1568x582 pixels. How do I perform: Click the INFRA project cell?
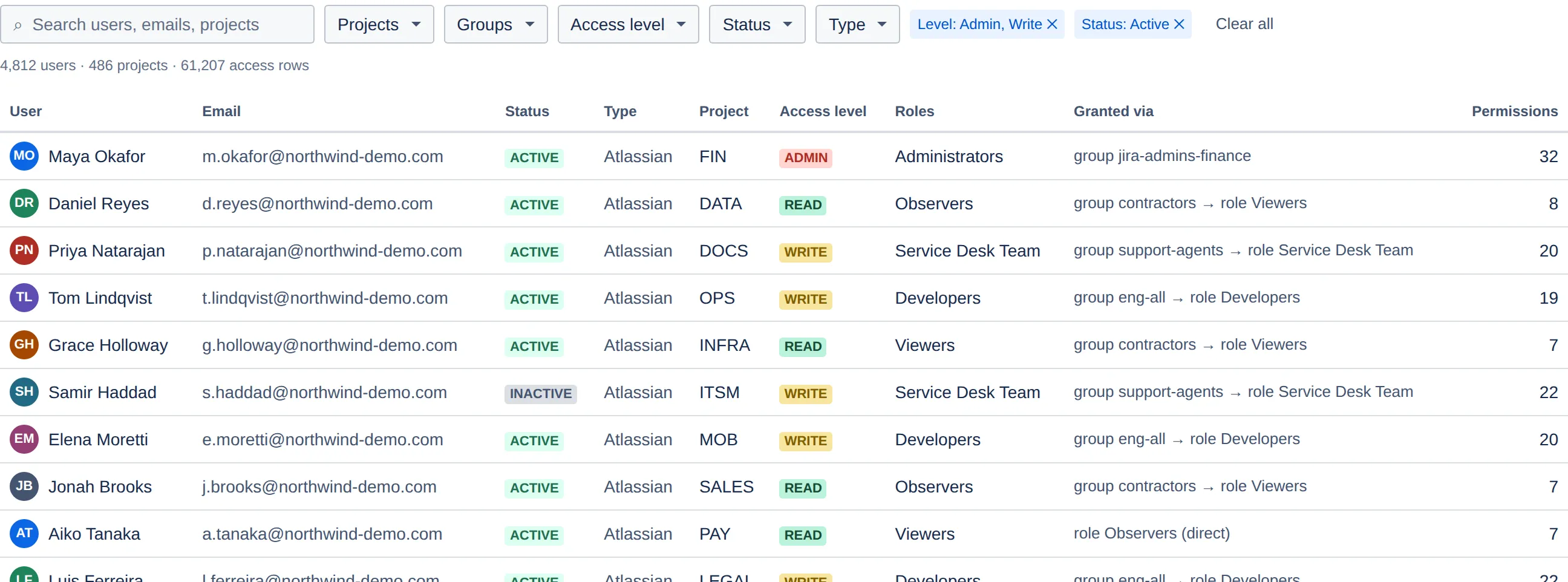click(724, 345)
